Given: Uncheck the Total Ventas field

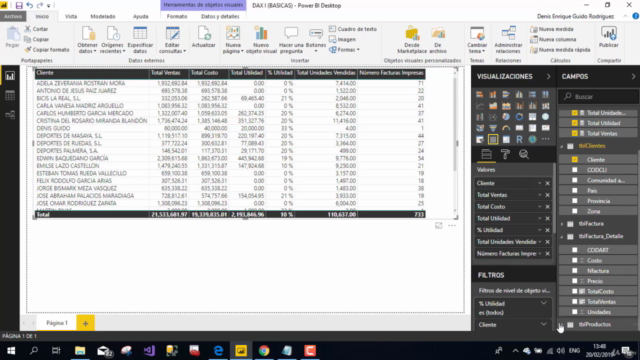Looking at the screenshot, I should click(x=575, y=133).
